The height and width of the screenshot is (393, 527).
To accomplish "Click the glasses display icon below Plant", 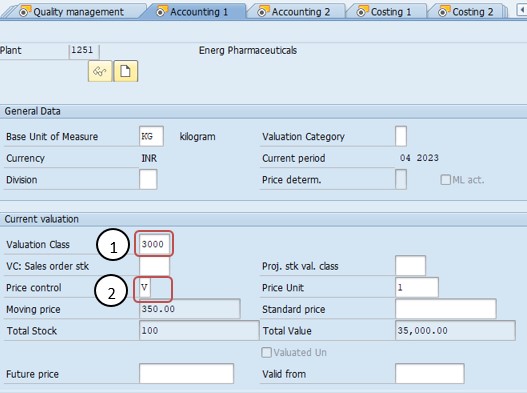I will tap(100, 71).
